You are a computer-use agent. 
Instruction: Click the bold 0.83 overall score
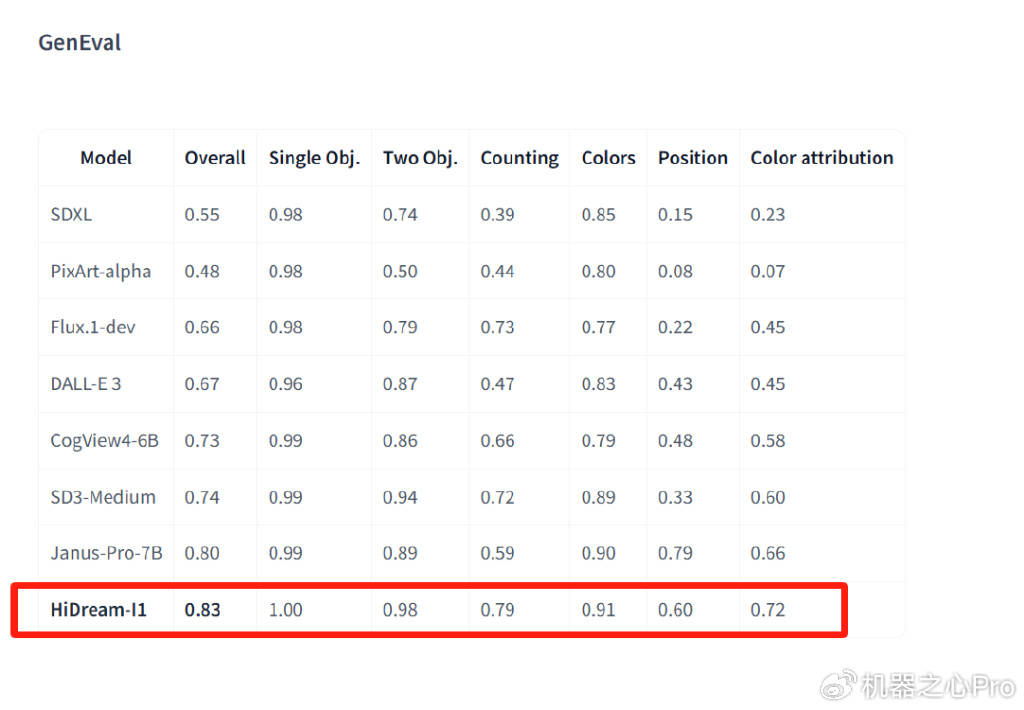202,609
